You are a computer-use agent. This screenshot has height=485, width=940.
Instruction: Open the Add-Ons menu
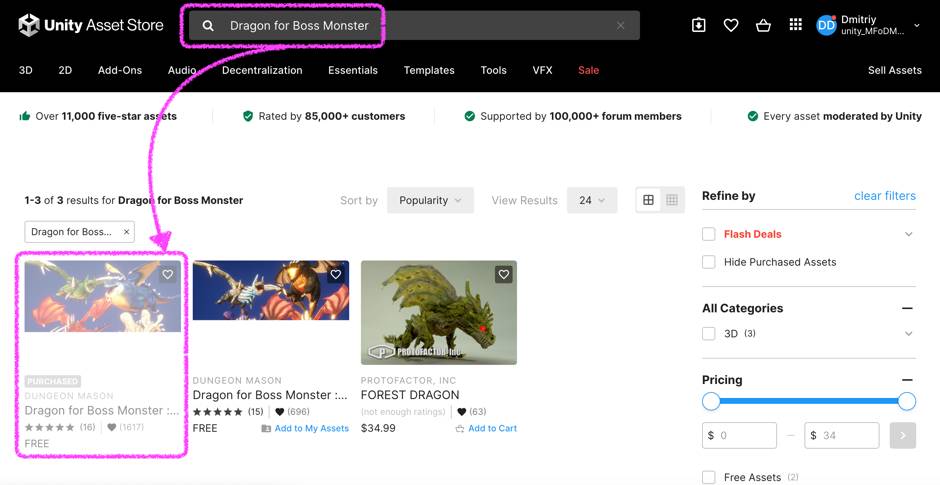[x=120, y=70]
